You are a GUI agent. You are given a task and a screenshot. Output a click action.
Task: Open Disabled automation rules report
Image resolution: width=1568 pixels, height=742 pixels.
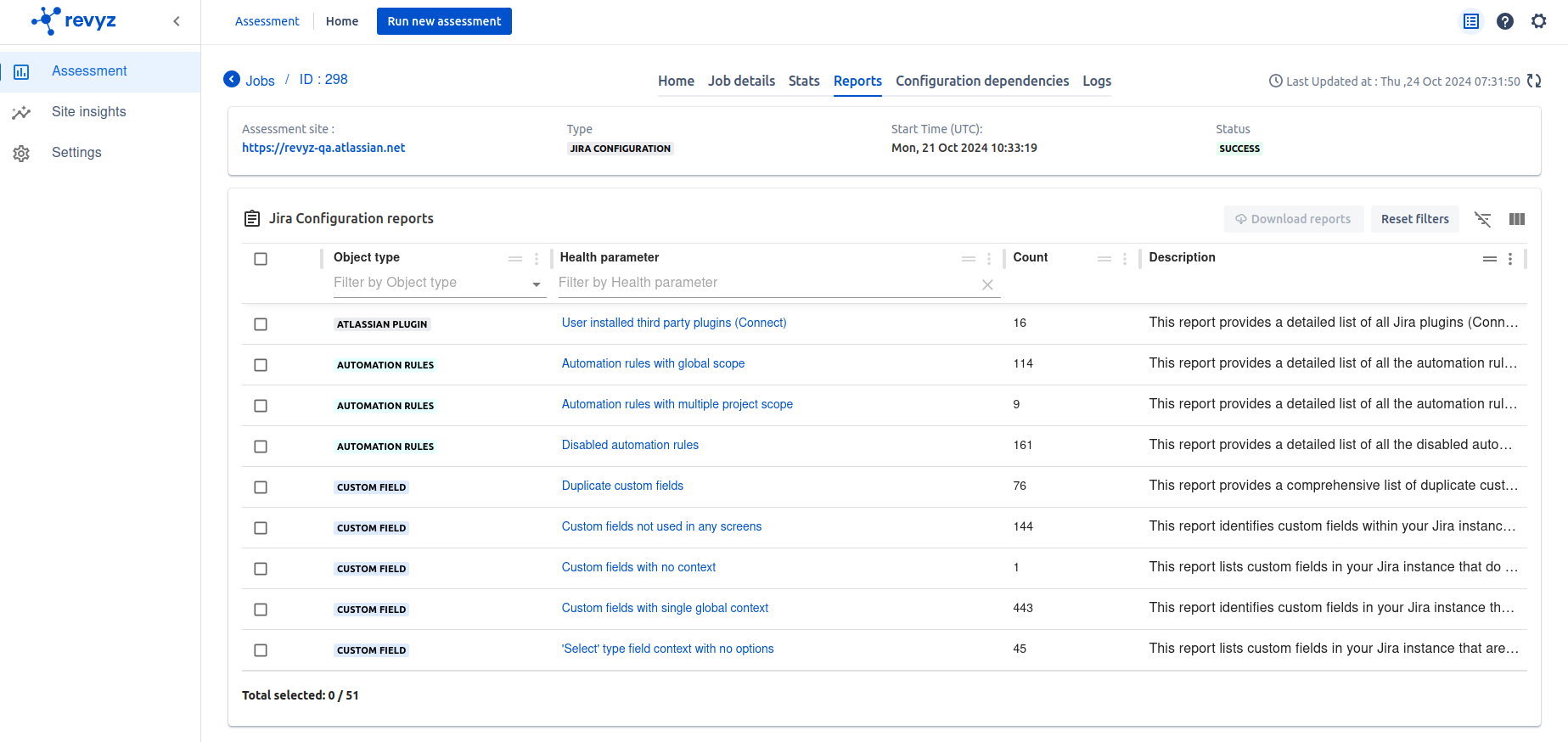tap(630, 445)
